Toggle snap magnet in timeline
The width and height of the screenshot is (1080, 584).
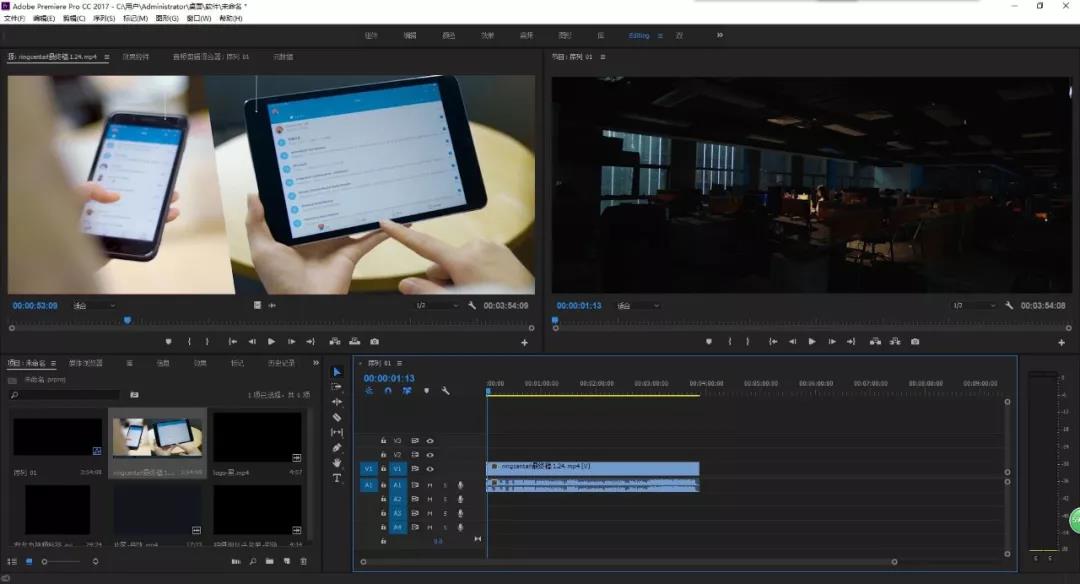(387, 391)
